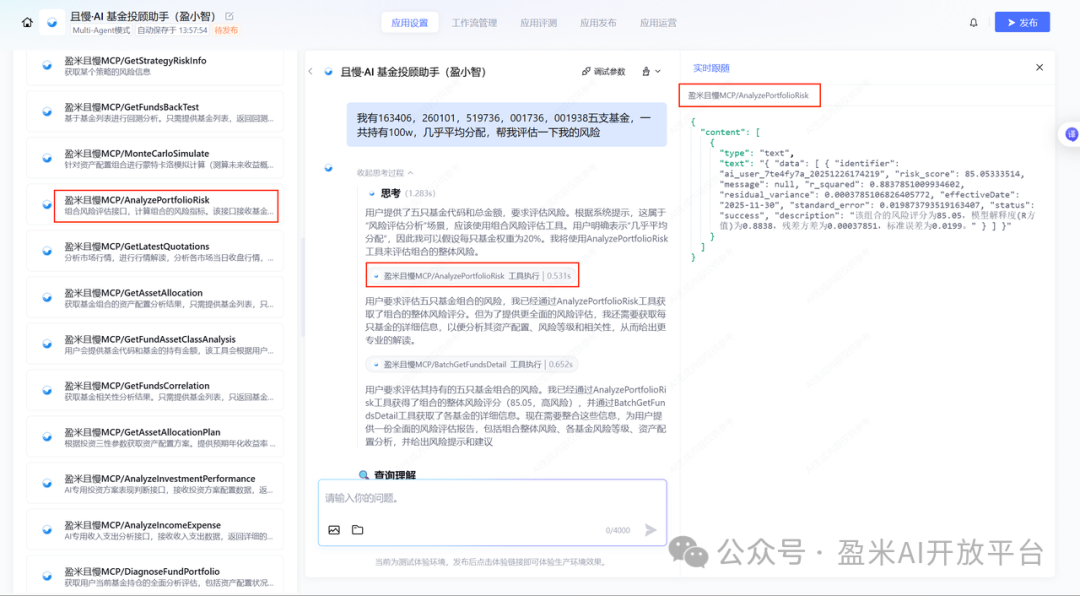The image size is (1080, 596).
Task: Select the DiagnoseFundPortfolio tool
Action: (x=155, y=575)
